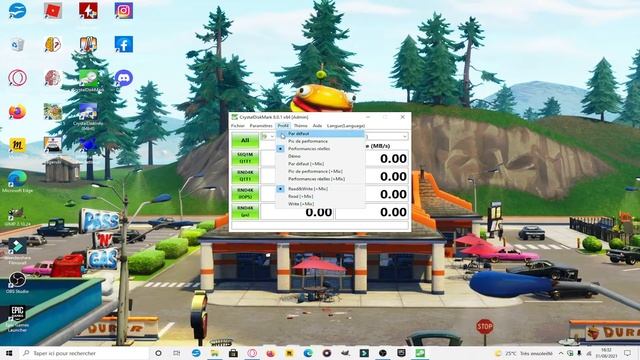This screenshot has height=360, width=640.
Task: Select the Wondershare Filmora desktop shortcut
Action: 17,251
